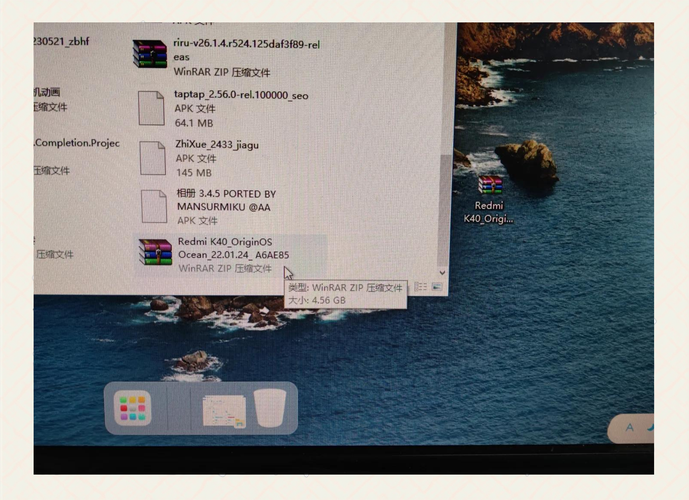Switch to large icons view in status bar
Viewport: 689px width, 500px height.
(x=437, y=287)
